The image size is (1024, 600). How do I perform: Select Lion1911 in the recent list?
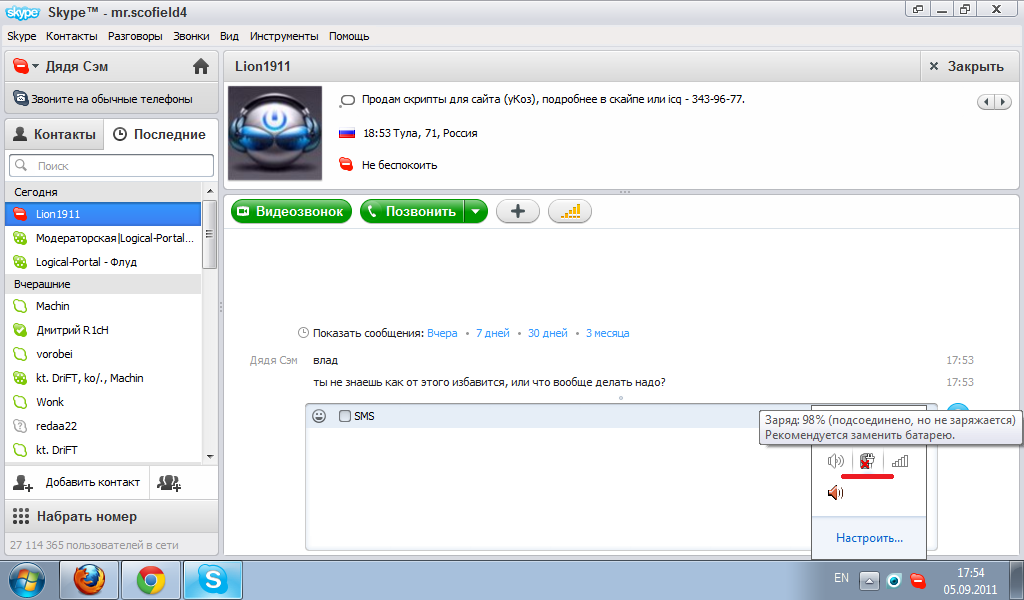point(103,214)
